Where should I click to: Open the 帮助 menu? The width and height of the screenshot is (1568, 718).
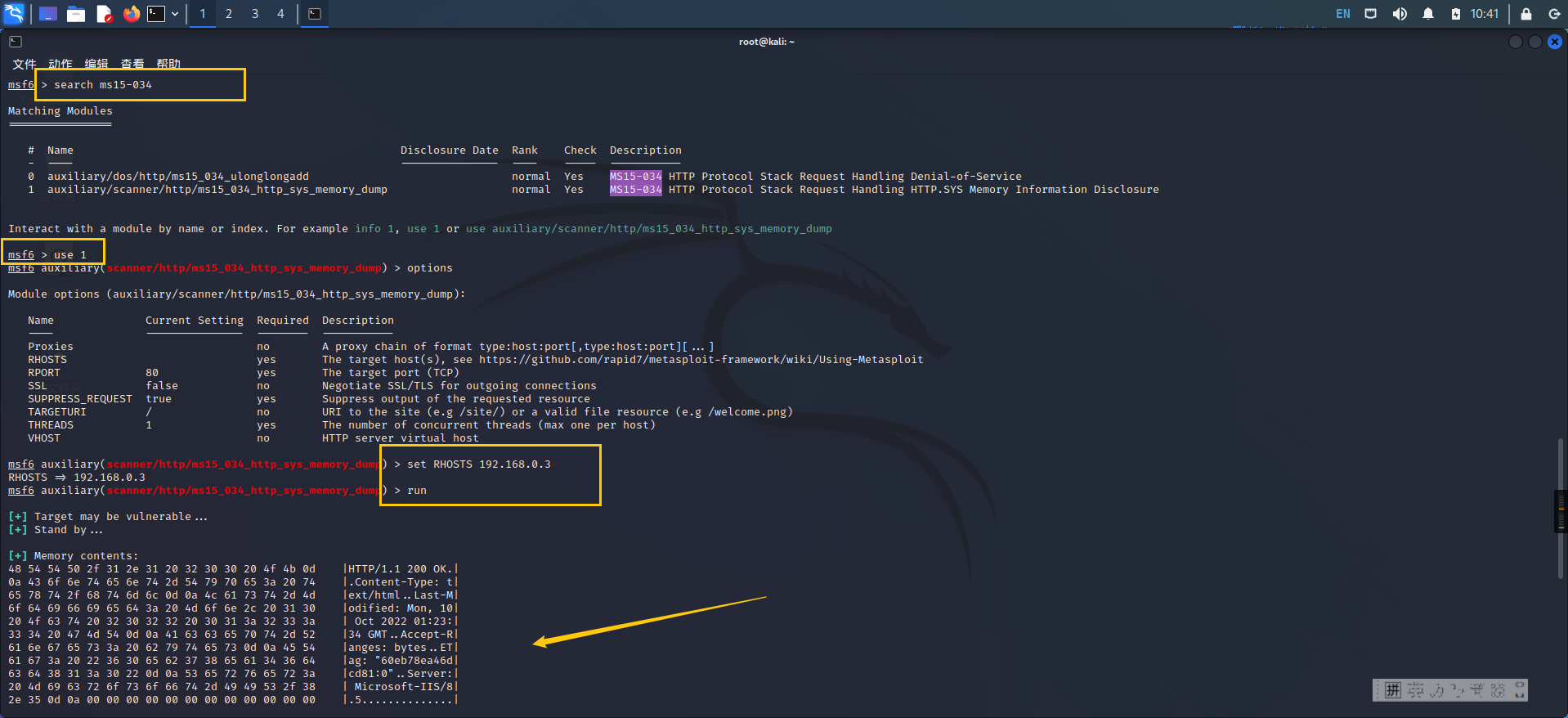click(x=168, y=64)
